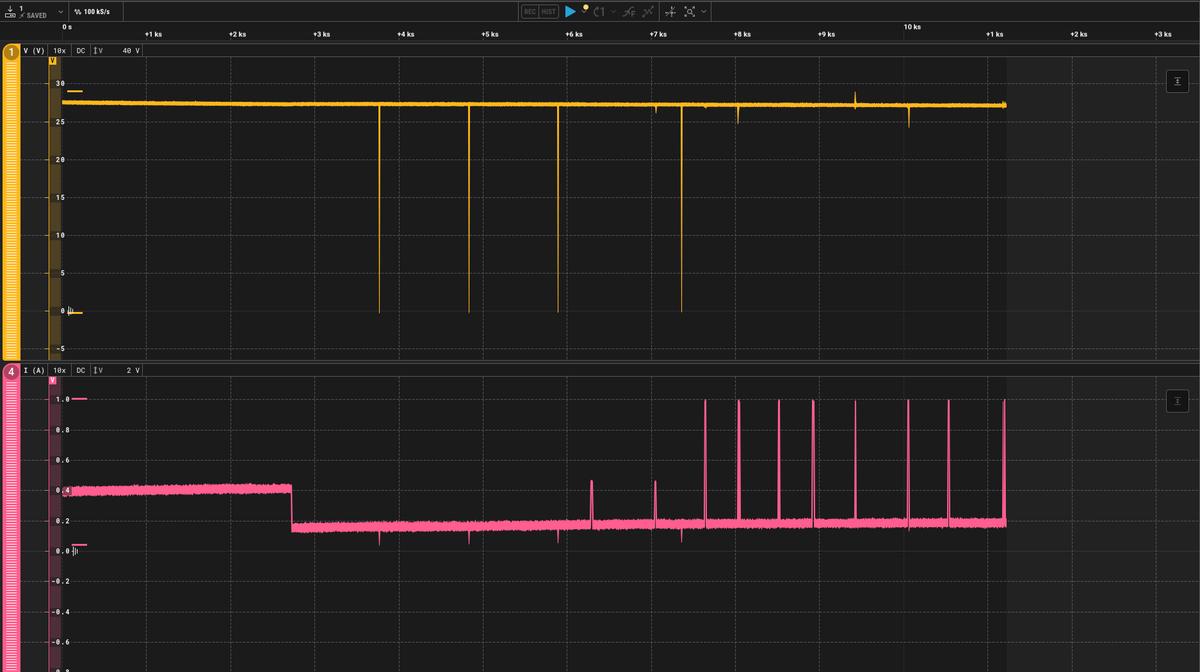Viewport: 1200px width, 672px height.
Task: Open the zoom options chevron in toolbar
Action: coord(703,11)
